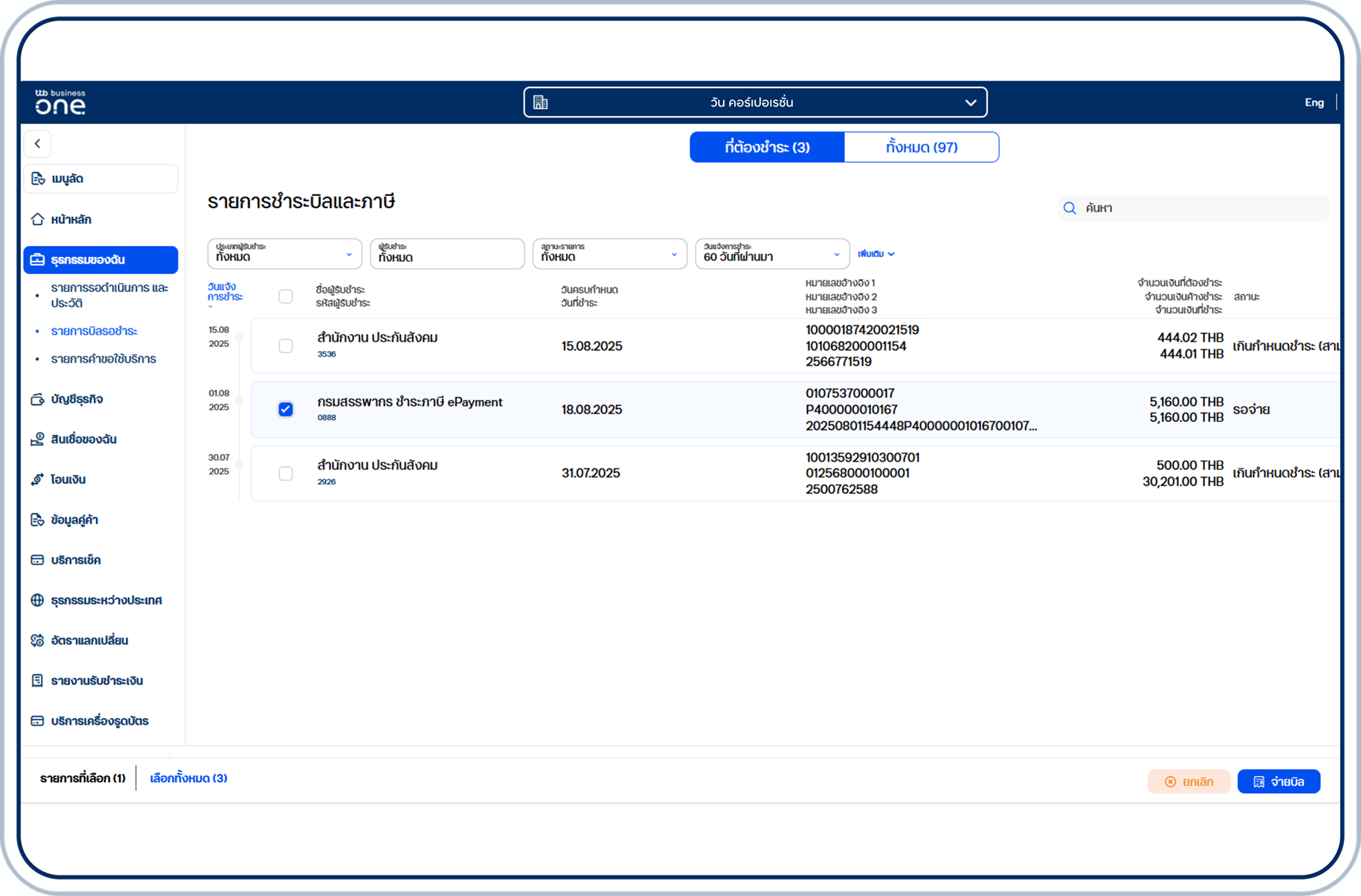
Task: Click the home icon for หน้าหลัก
Action: 38,219
